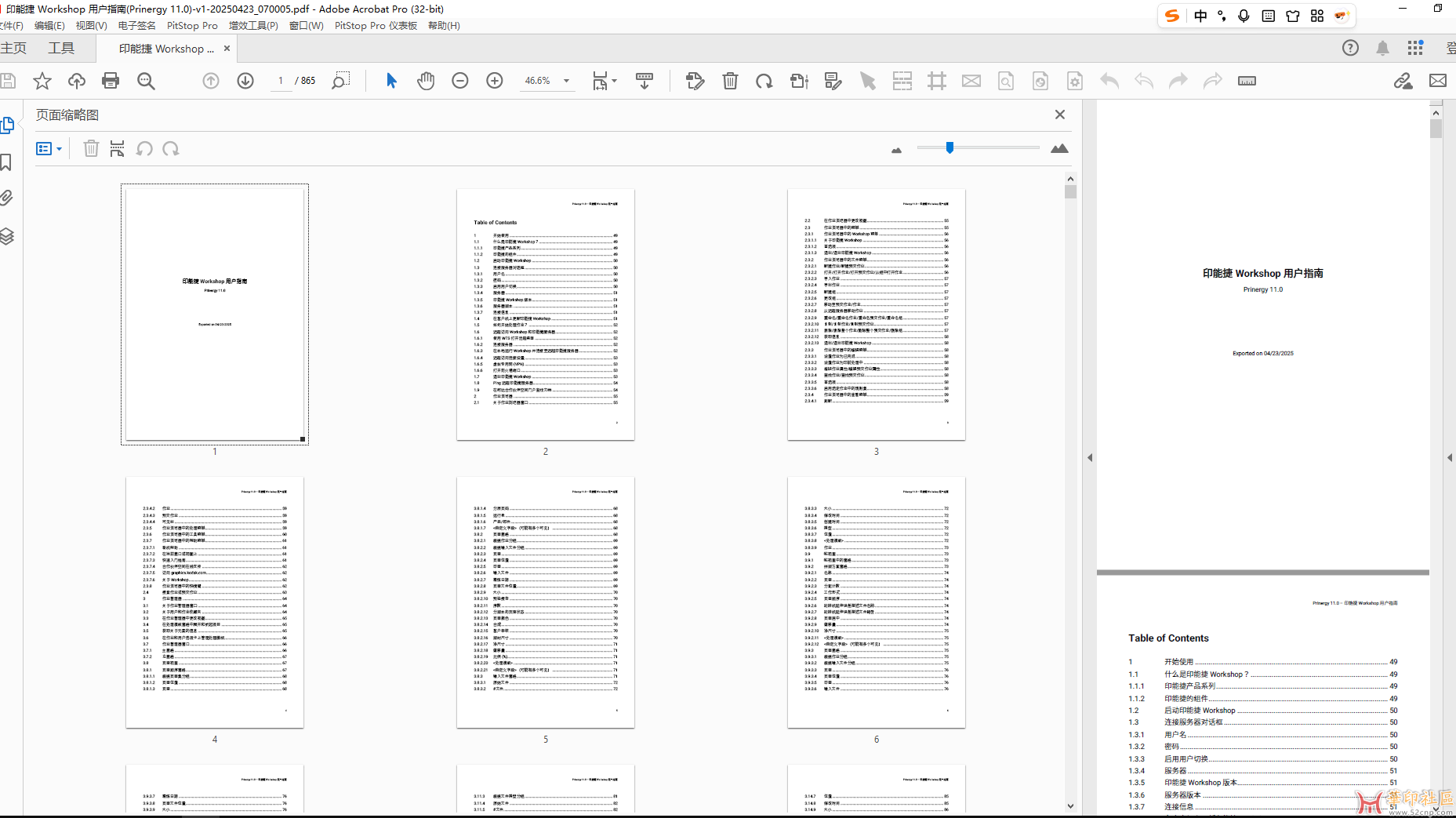
Task: Open the measure ruler tool
Action: pyautogui.click(x=1247, y=81)
